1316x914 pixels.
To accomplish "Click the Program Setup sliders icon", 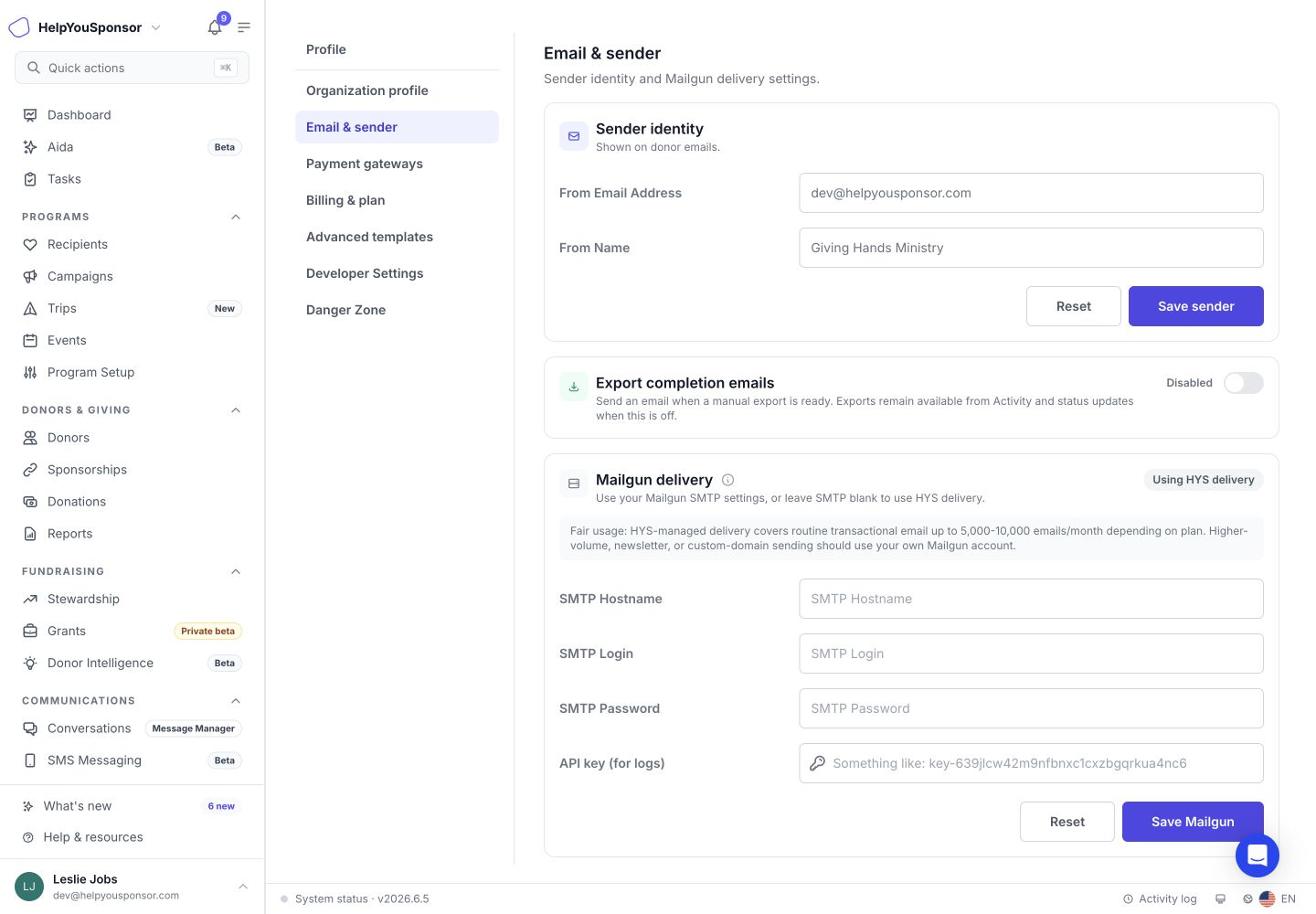I will click(x=30, y=373).
